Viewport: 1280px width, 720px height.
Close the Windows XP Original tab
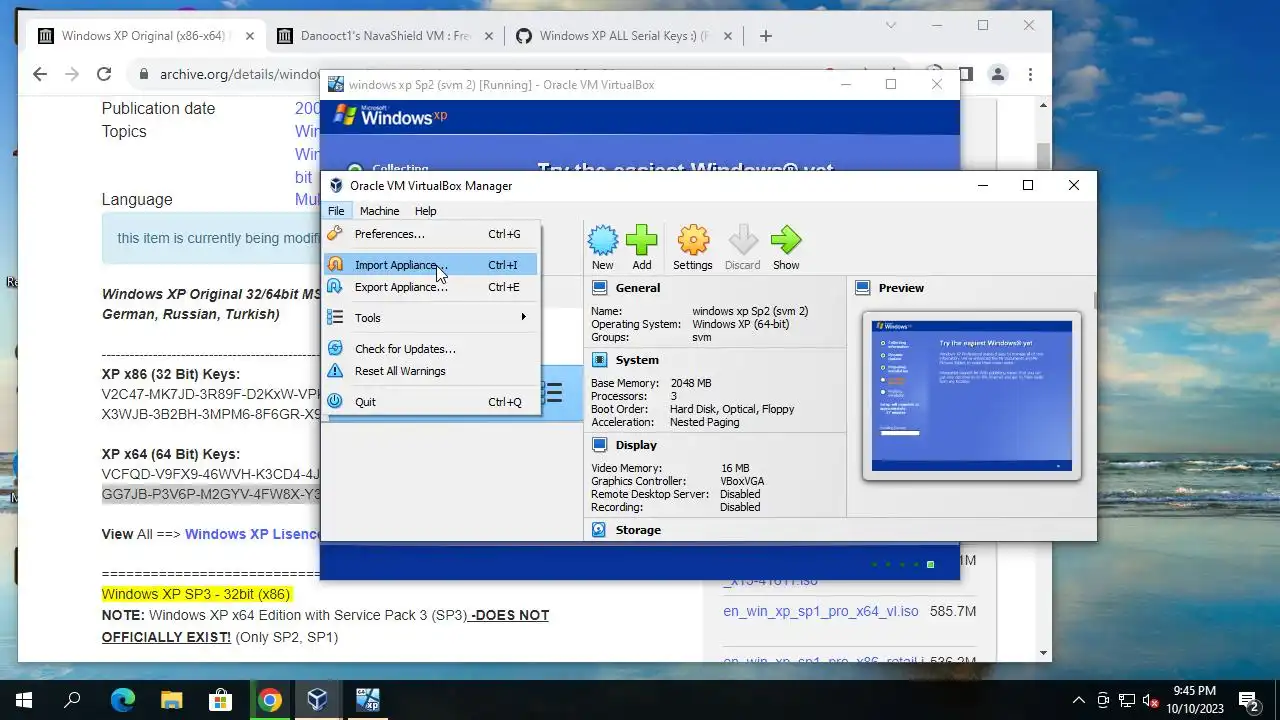(x=250, y=36)
